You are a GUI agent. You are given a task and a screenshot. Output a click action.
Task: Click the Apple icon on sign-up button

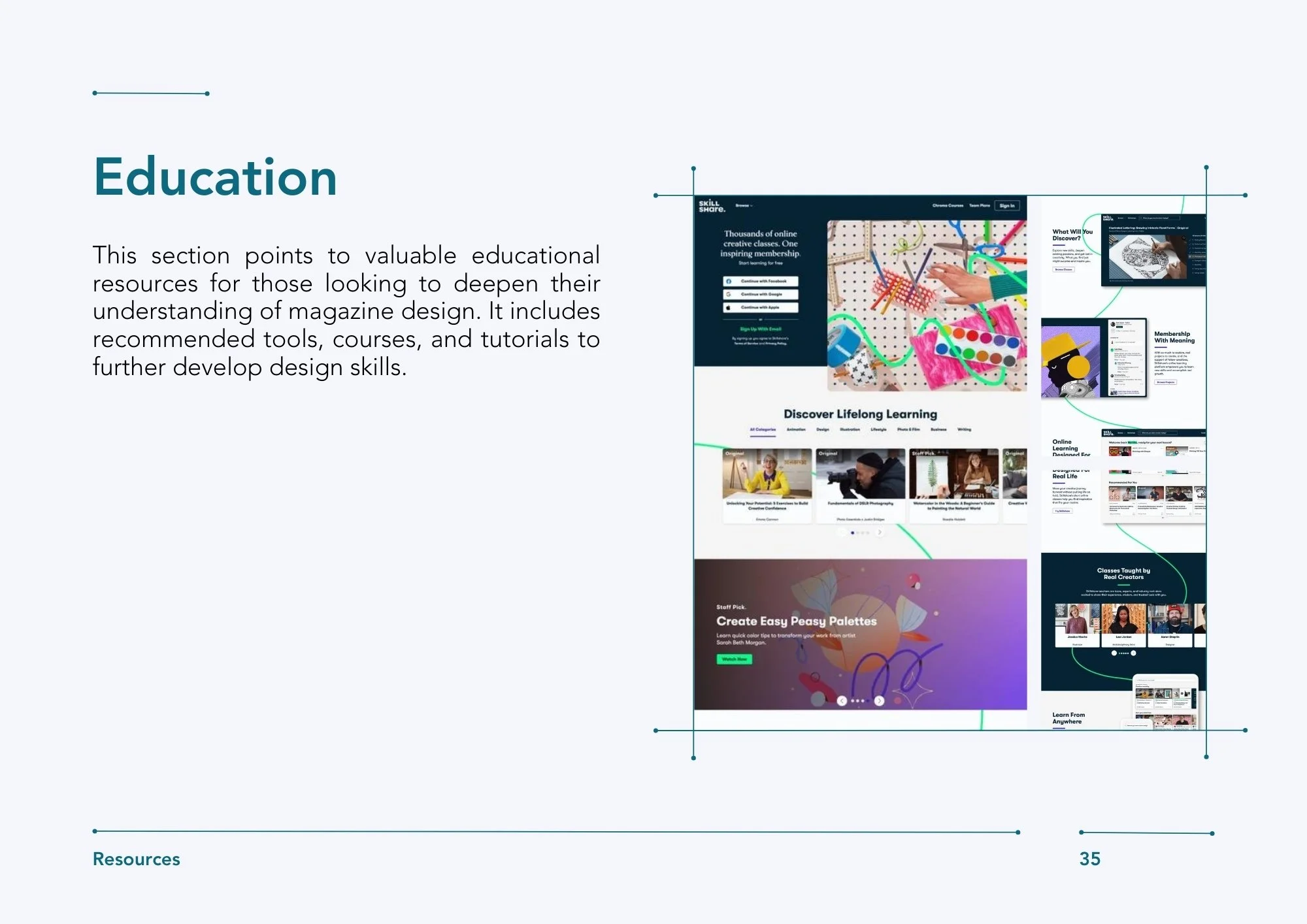[x=729, y=307]
